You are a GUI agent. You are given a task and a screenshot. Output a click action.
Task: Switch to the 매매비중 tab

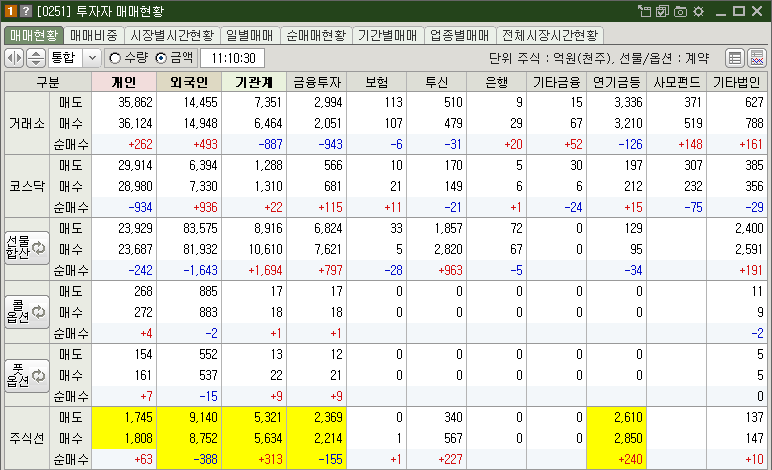94,35
